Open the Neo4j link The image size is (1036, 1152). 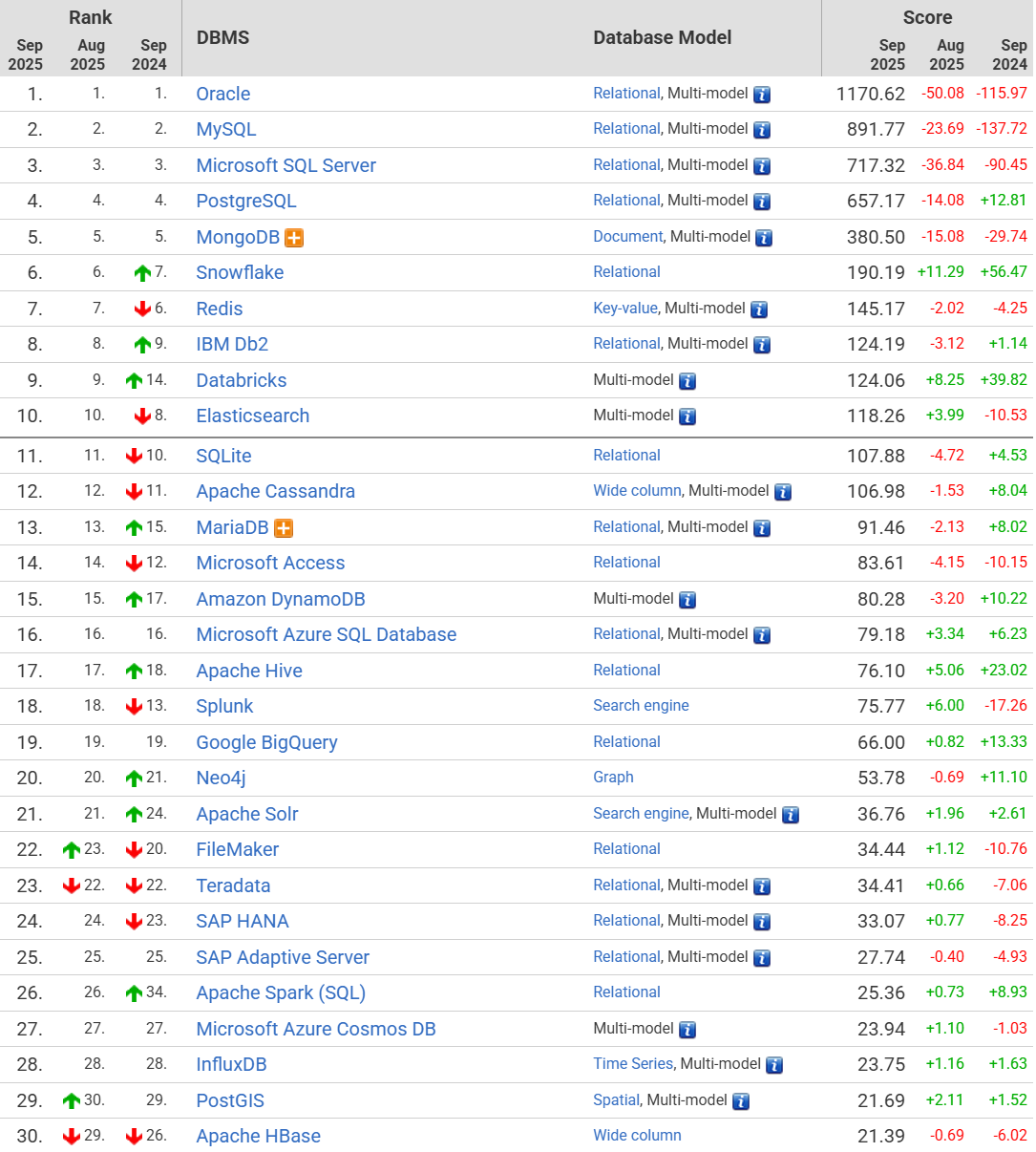[x=221, y=778]
